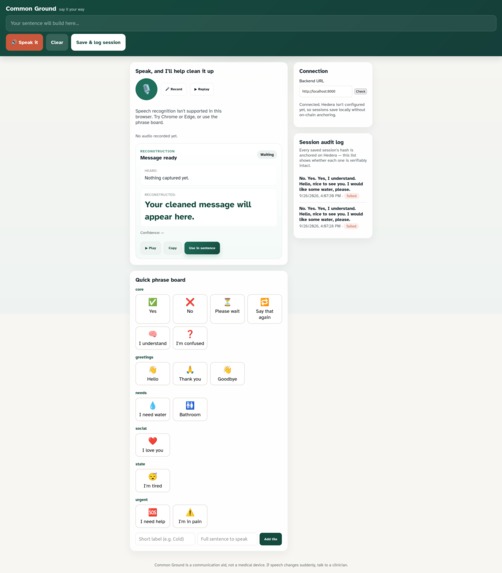Click the round microphone button

pyautogui.click(x=147, y=89)
